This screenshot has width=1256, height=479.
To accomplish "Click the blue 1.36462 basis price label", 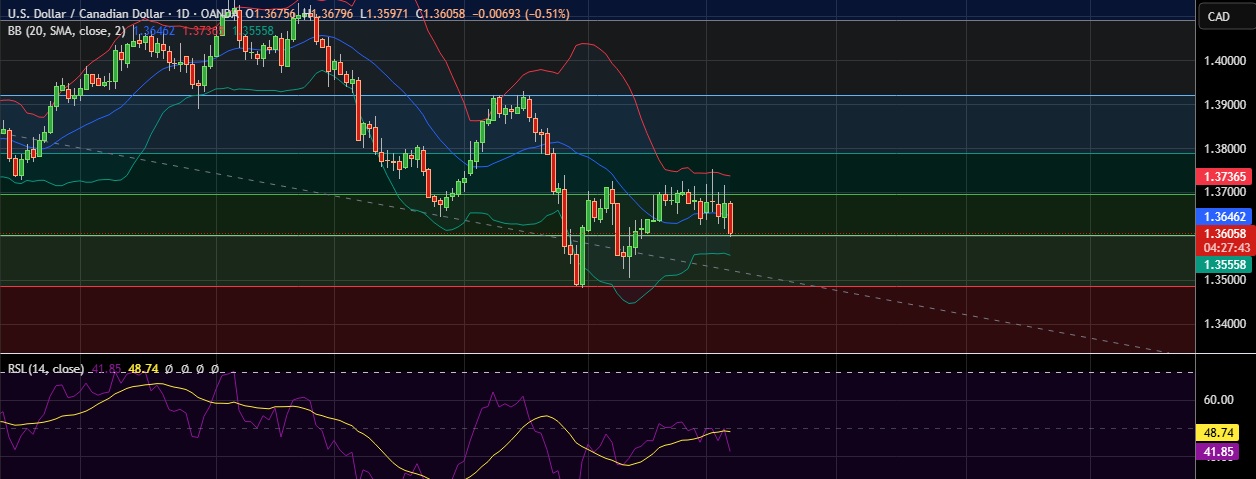I will pyautogui.click(x=1224, y=216).
